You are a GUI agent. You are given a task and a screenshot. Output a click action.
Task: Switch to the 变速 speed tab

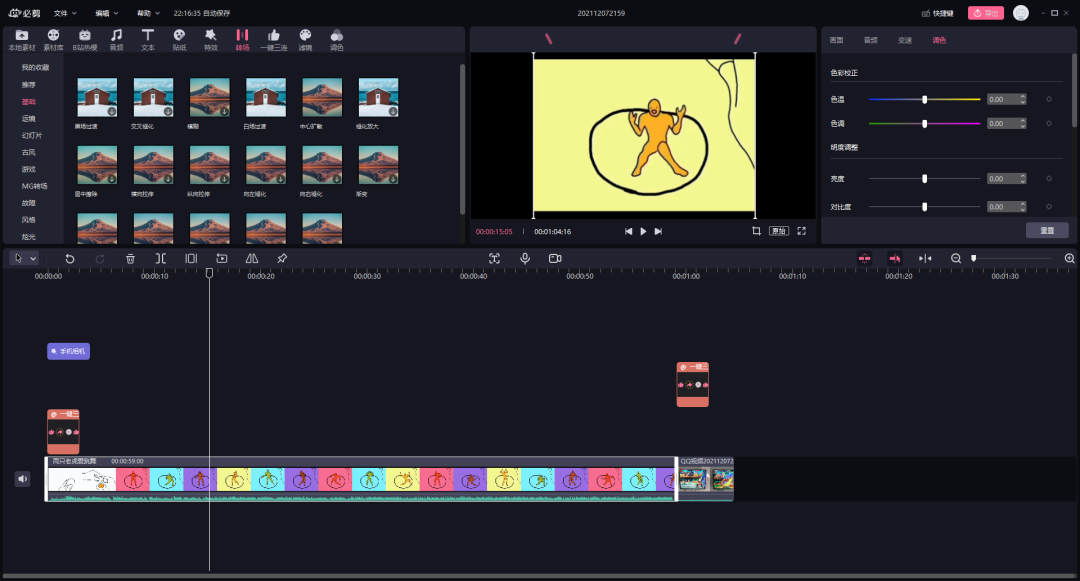click(x=904, y=40)
